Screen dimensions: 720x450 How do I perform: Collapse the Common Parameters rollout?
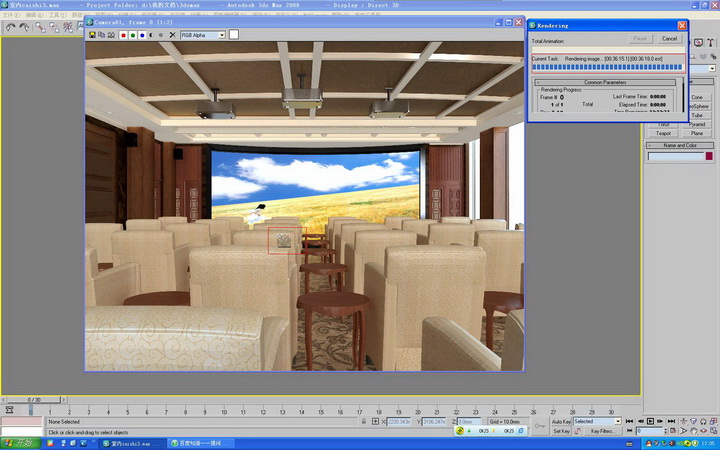[x=607, y=82]
